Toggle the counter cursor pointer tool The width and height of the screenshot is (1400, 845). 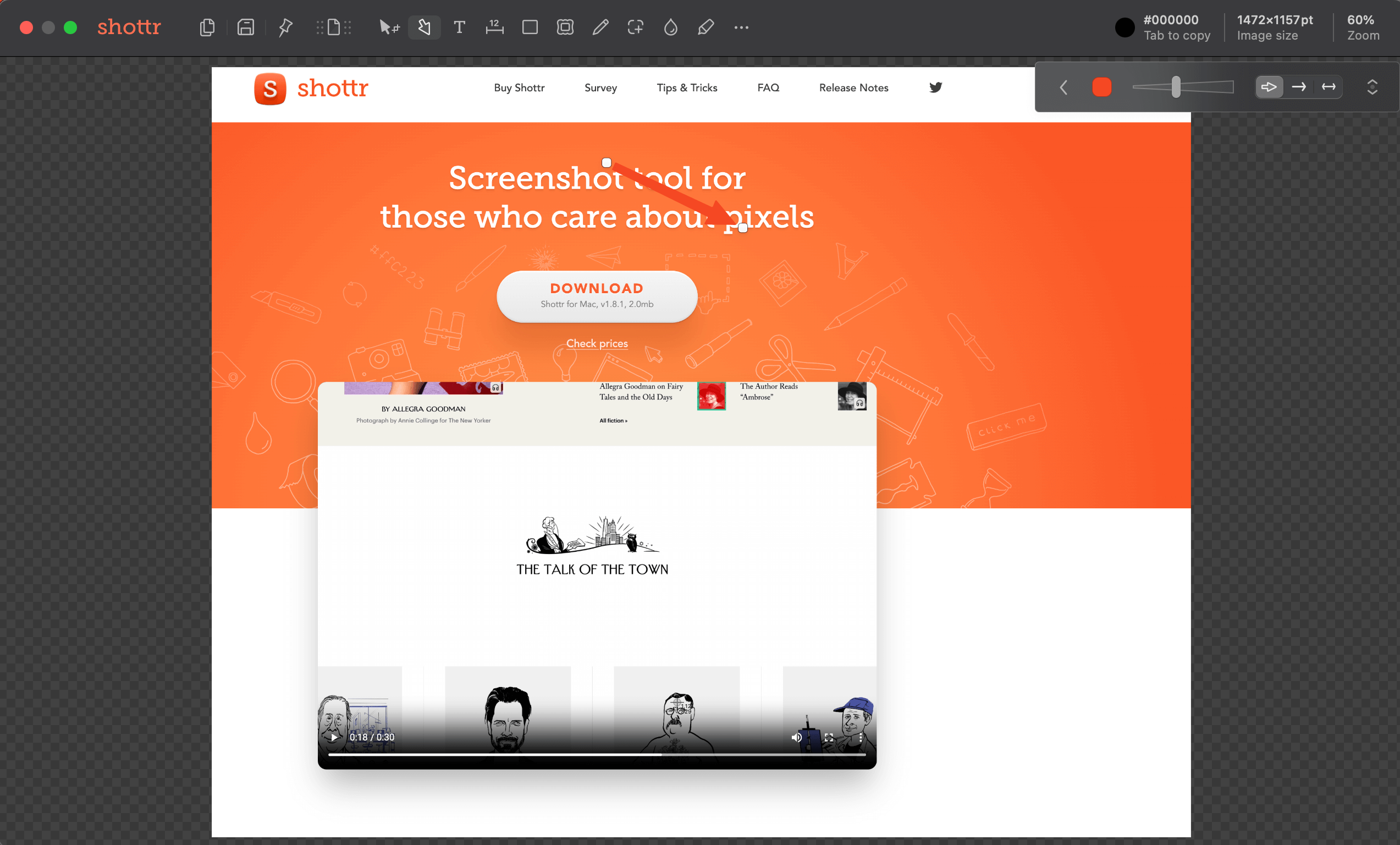coord(389,27)
